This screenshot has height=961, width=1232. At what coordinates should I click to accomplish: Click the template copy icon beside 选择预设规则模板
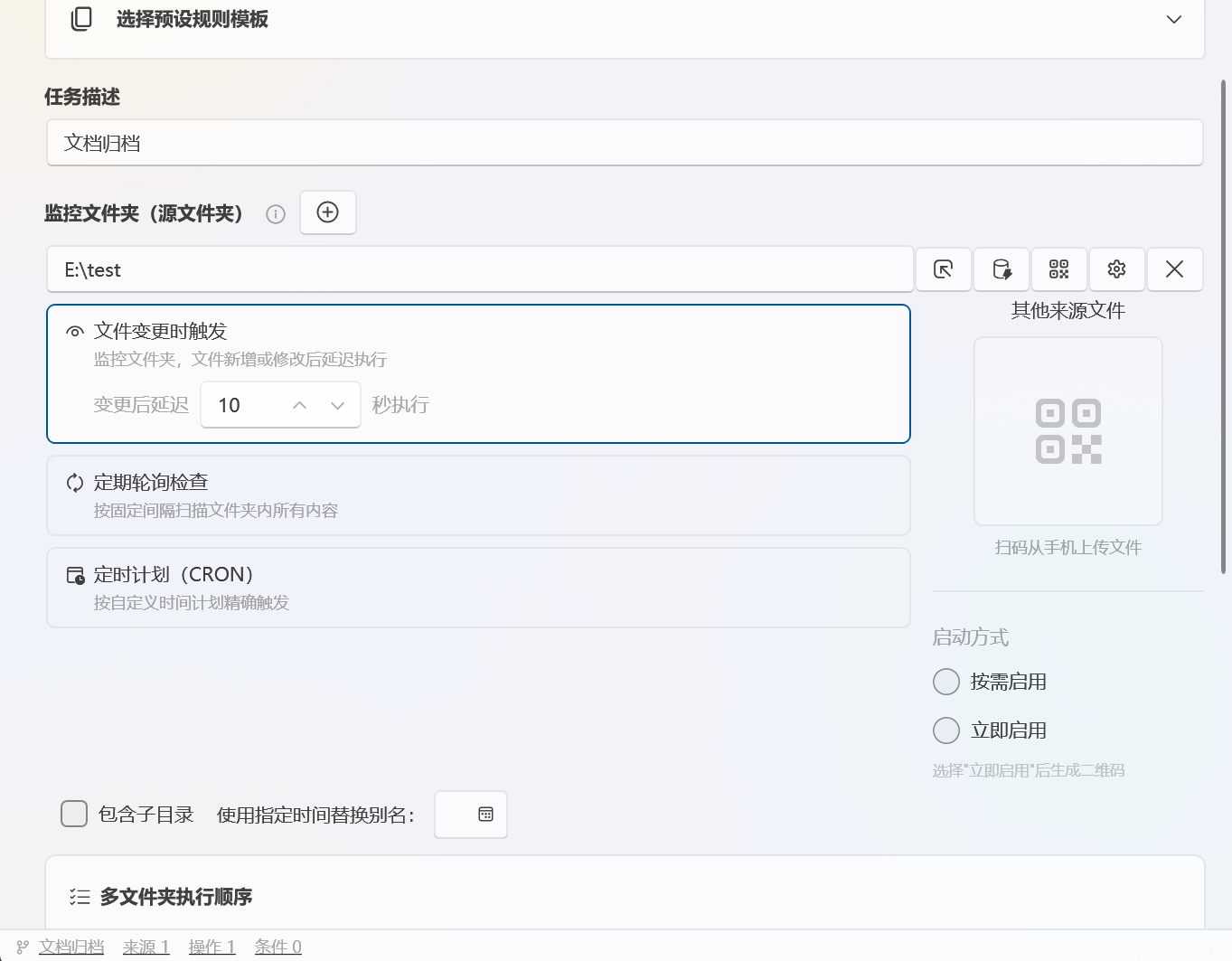click(x=81, y=19)
